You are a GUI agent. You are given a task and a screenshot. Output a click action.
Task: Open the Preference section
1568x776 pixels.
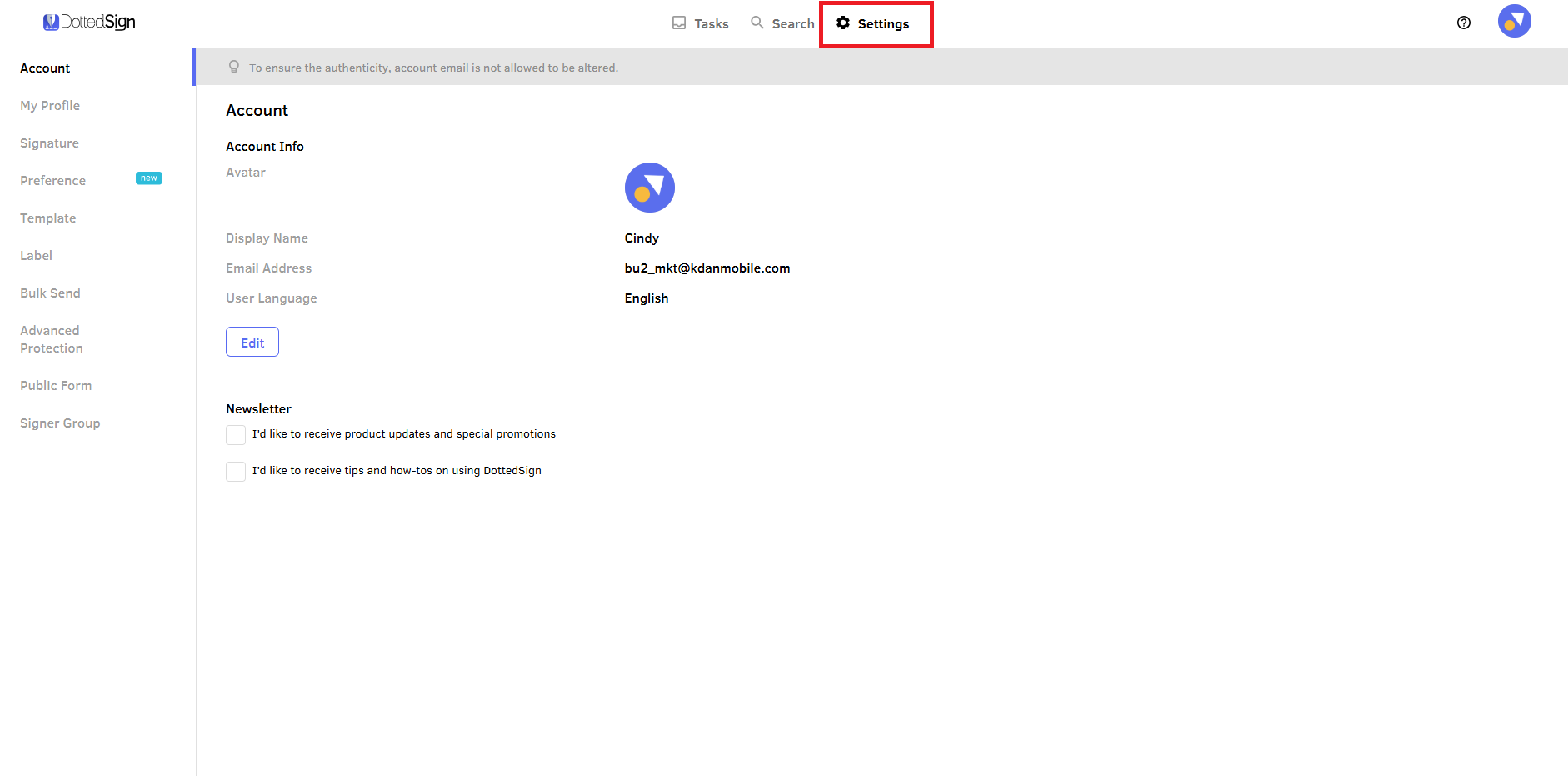[x=52, y=181]
